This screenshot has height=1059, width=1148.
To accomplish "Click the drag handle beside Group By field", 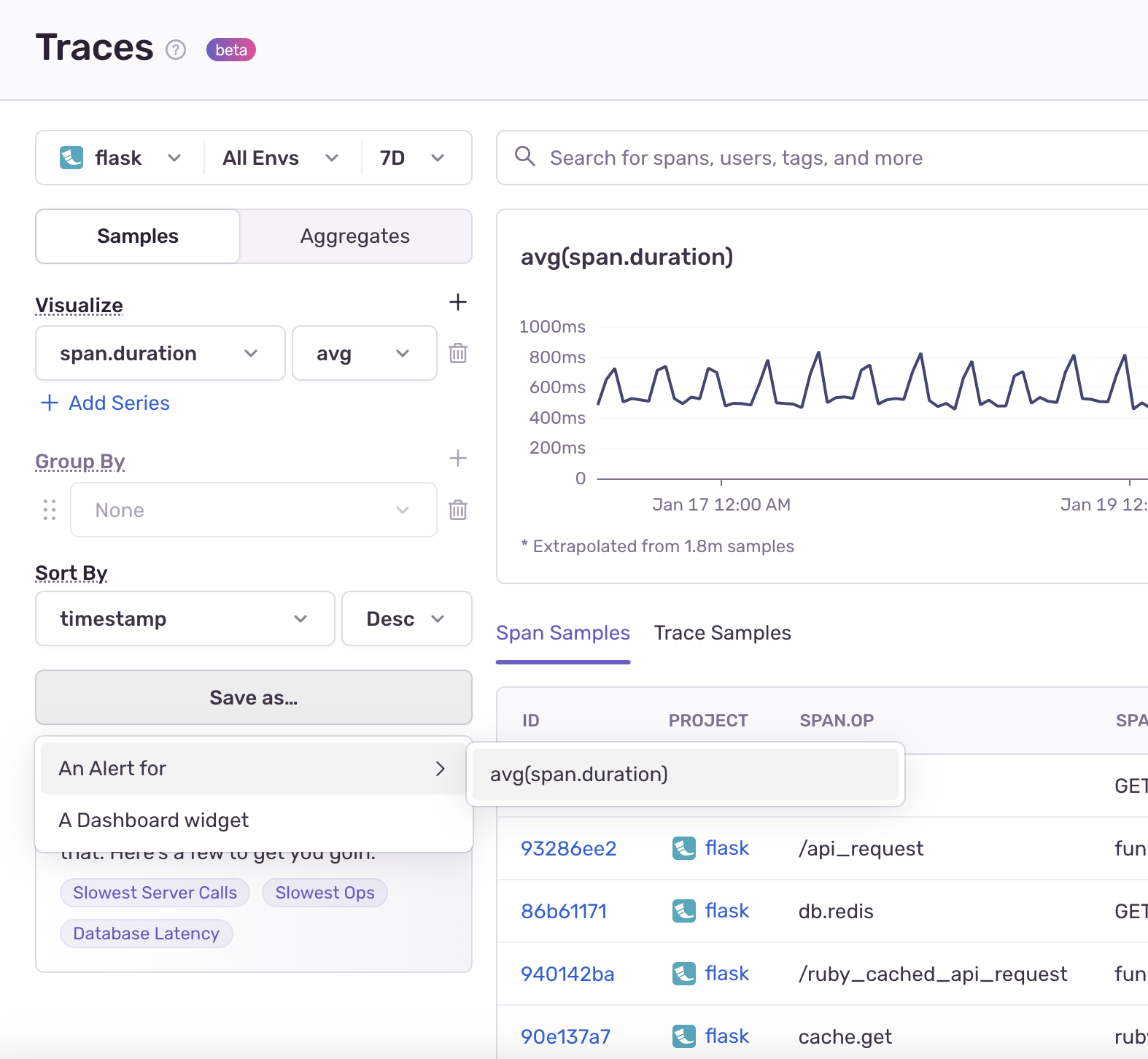I will (50, 510).
